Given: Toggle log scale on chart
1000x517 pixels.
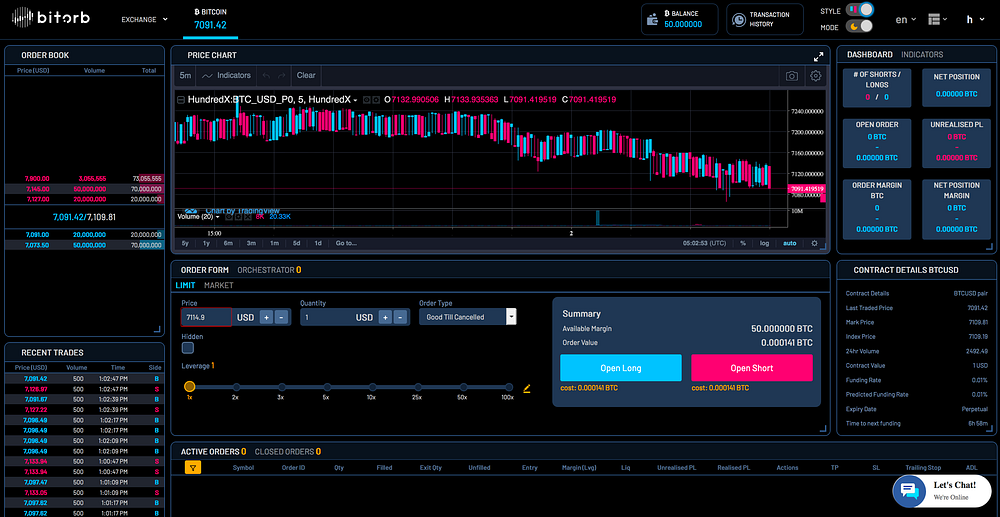Looking at the screenshot, I should point(764,243).
